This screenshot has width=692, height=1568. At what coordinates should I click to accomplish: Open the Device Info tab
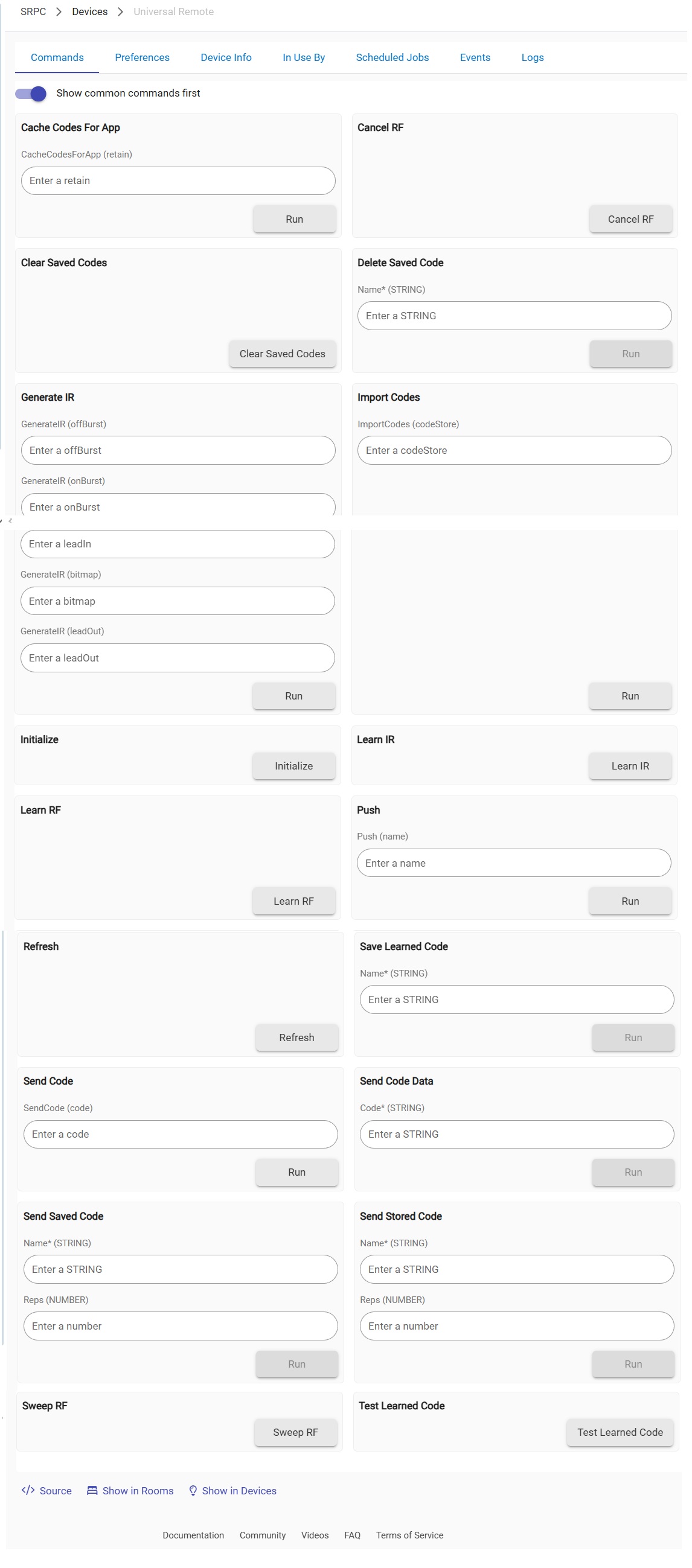(x=226, y=57)
